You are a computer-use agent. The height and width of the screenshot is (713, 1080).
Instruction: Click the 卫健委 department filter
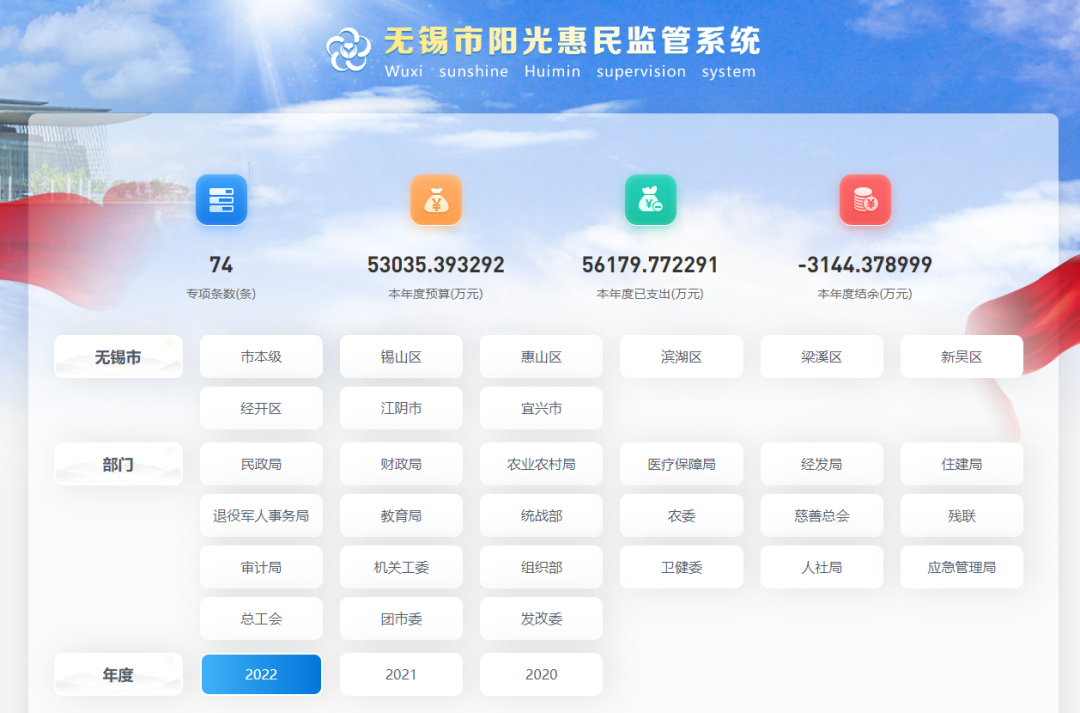pos(681,566)
